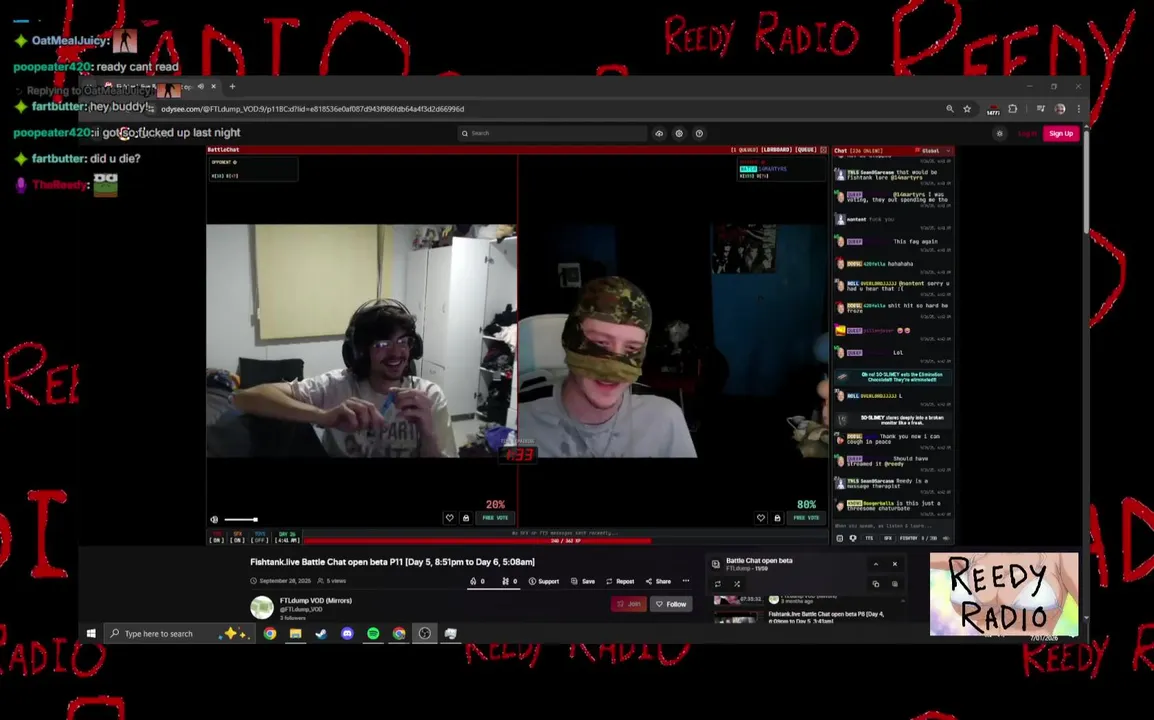
Task: Click FREE VOTE for the 80% player
Action: click(x=807, y=518)
